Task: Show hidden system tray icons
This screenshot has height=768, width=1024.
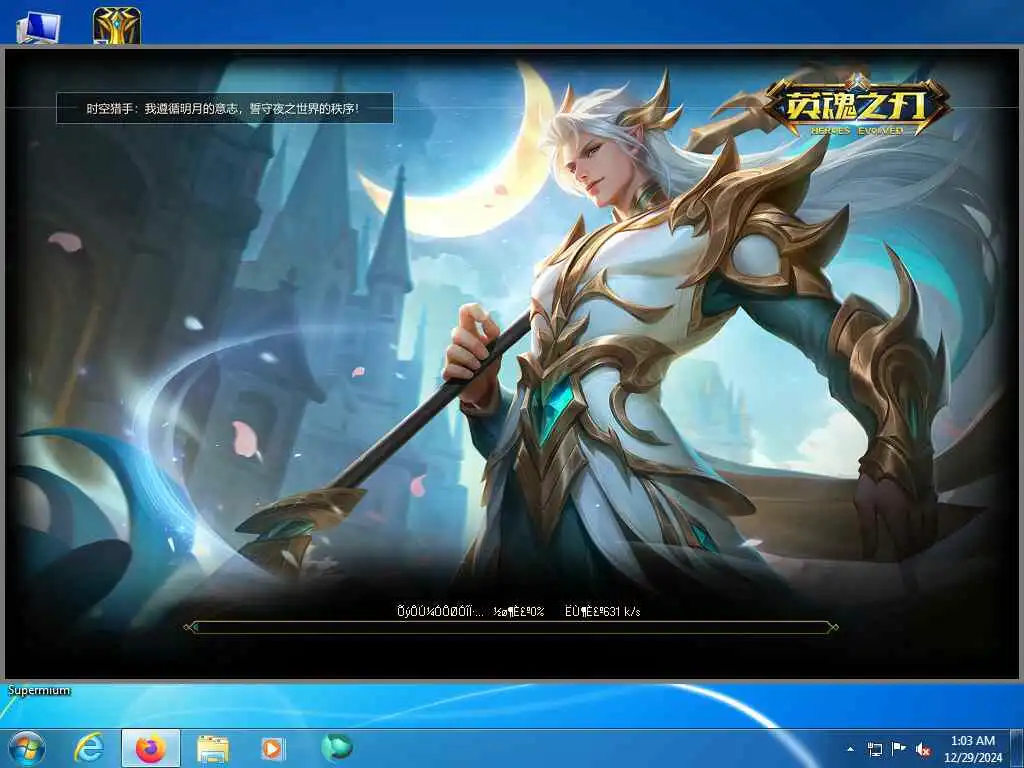Action: tap(850, 749)
